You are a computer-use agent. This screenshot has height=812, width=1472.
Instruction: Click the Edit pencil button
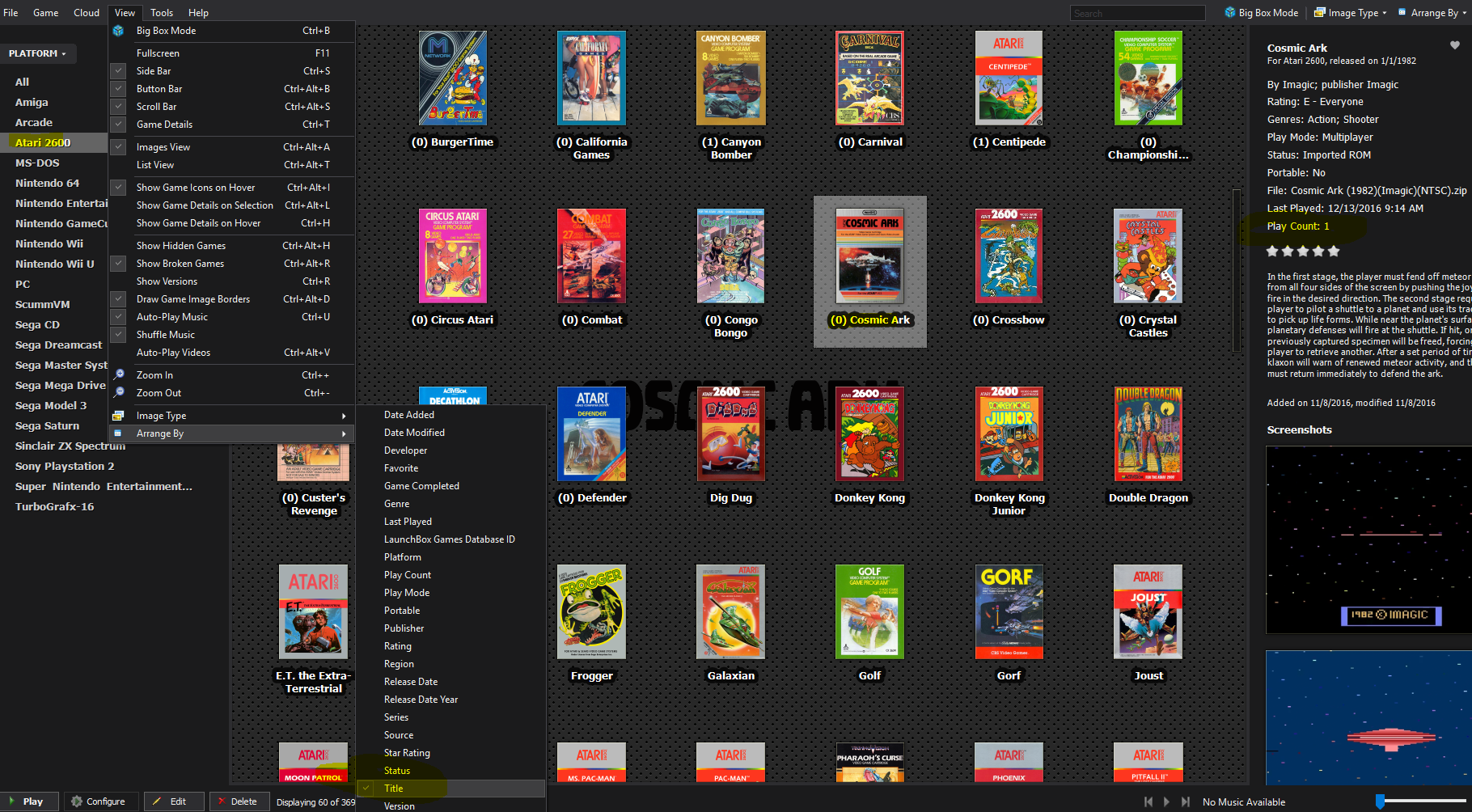click(174, 801)
